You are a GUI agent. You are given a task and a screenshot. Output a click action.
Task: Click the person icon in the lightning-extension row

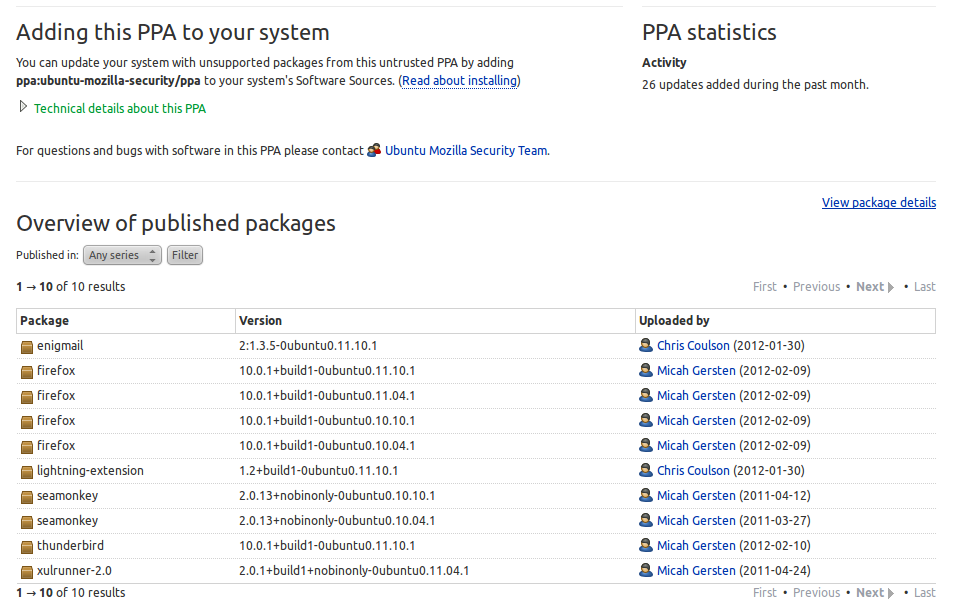(646, 470)
